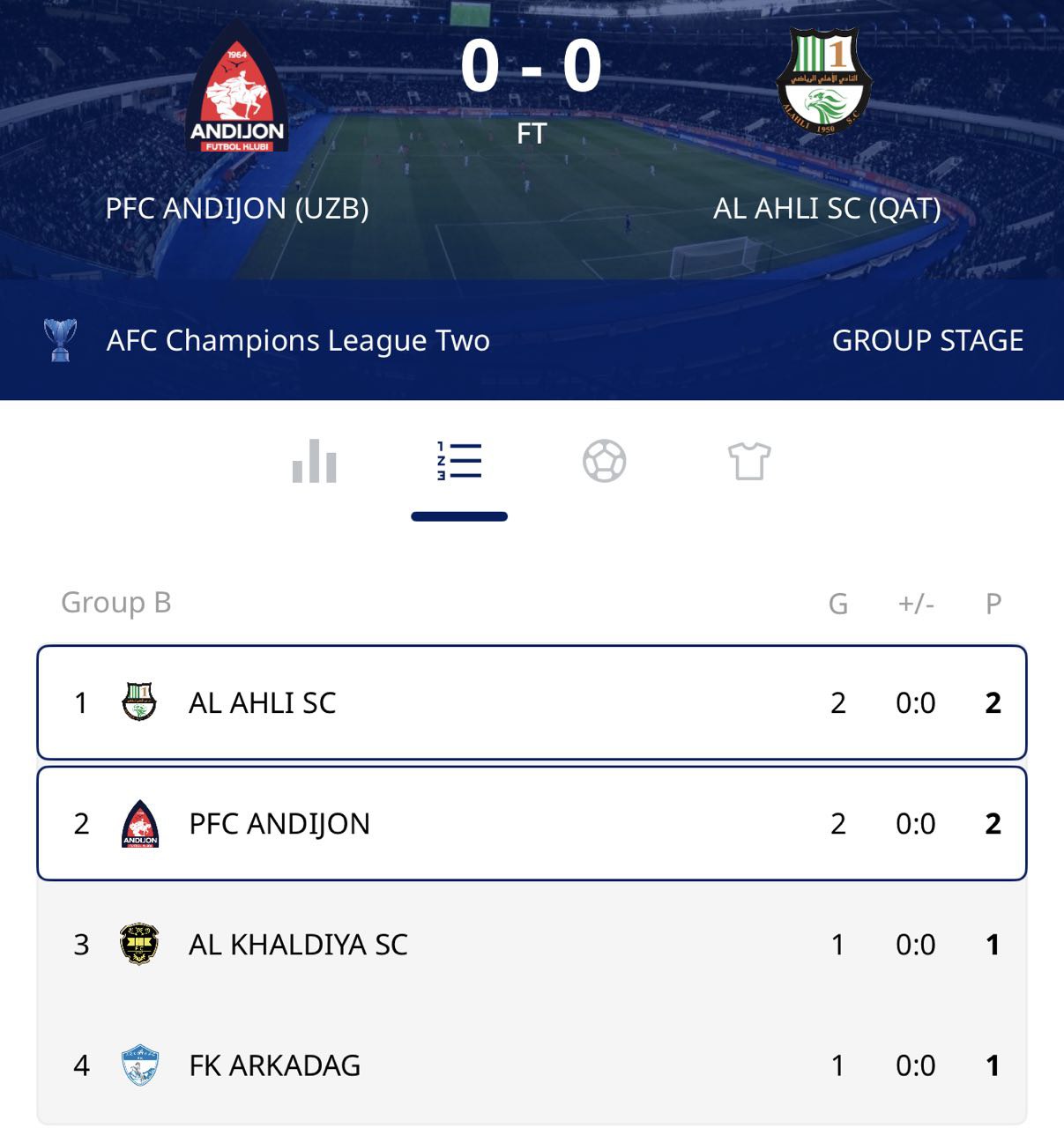Open AFC Champions League Two competition link

(x=298, y=340)
